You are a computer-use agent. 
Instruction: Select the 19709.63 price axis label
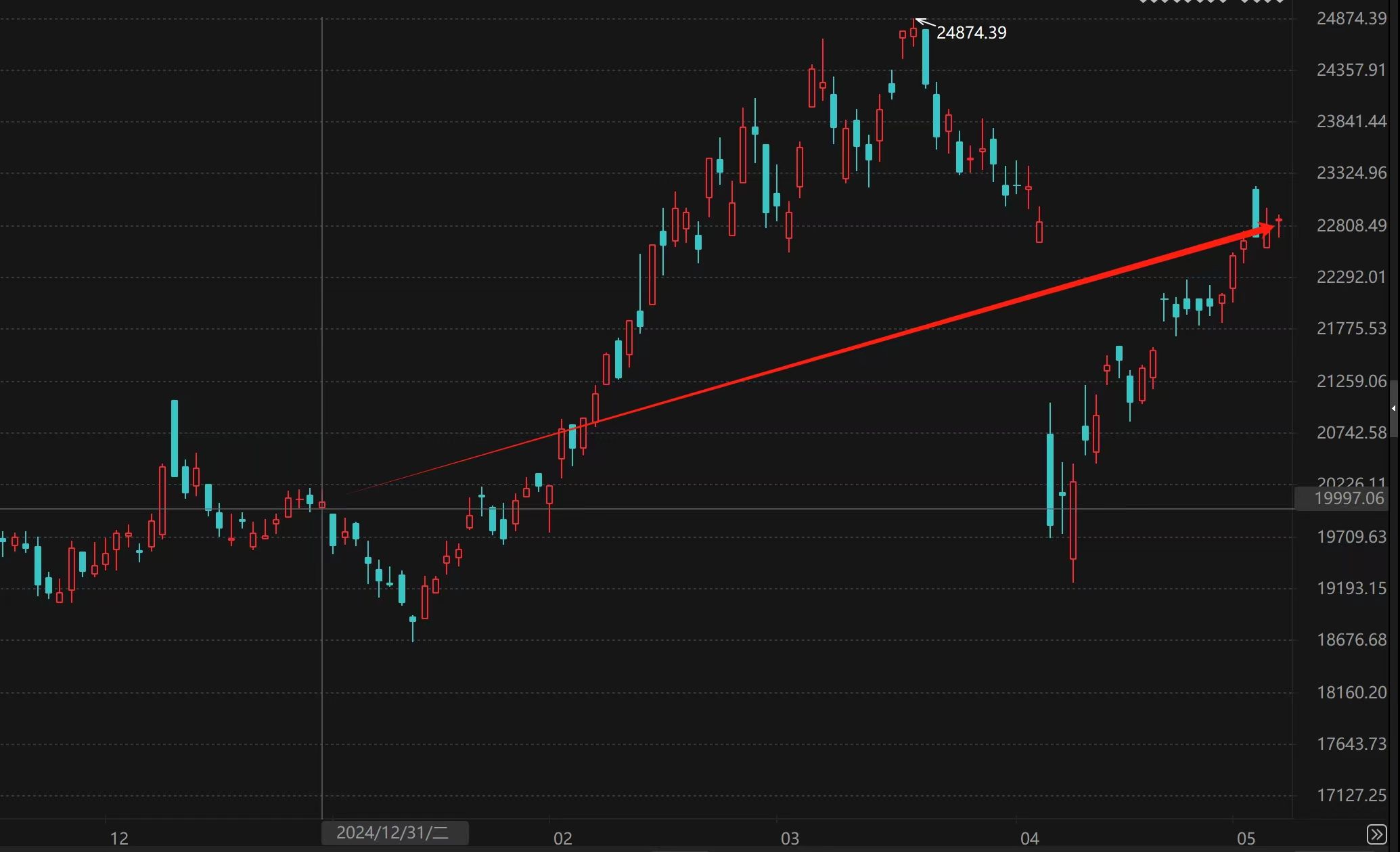point(1351,537)
